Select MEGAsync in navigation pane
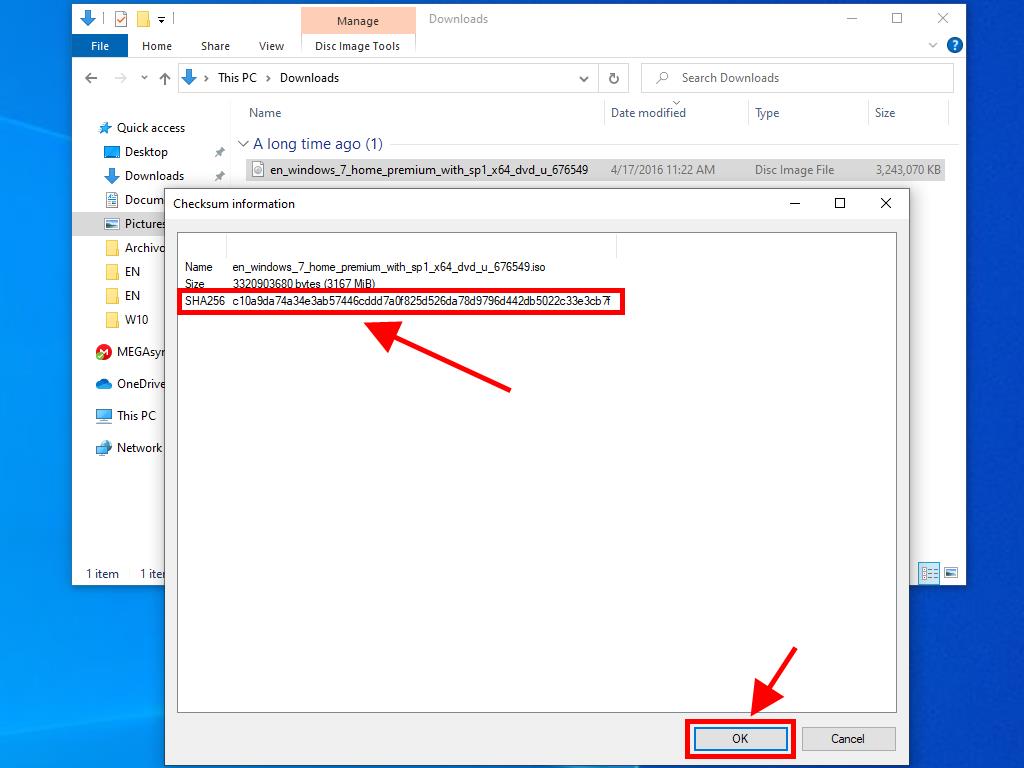 point(138,352)
